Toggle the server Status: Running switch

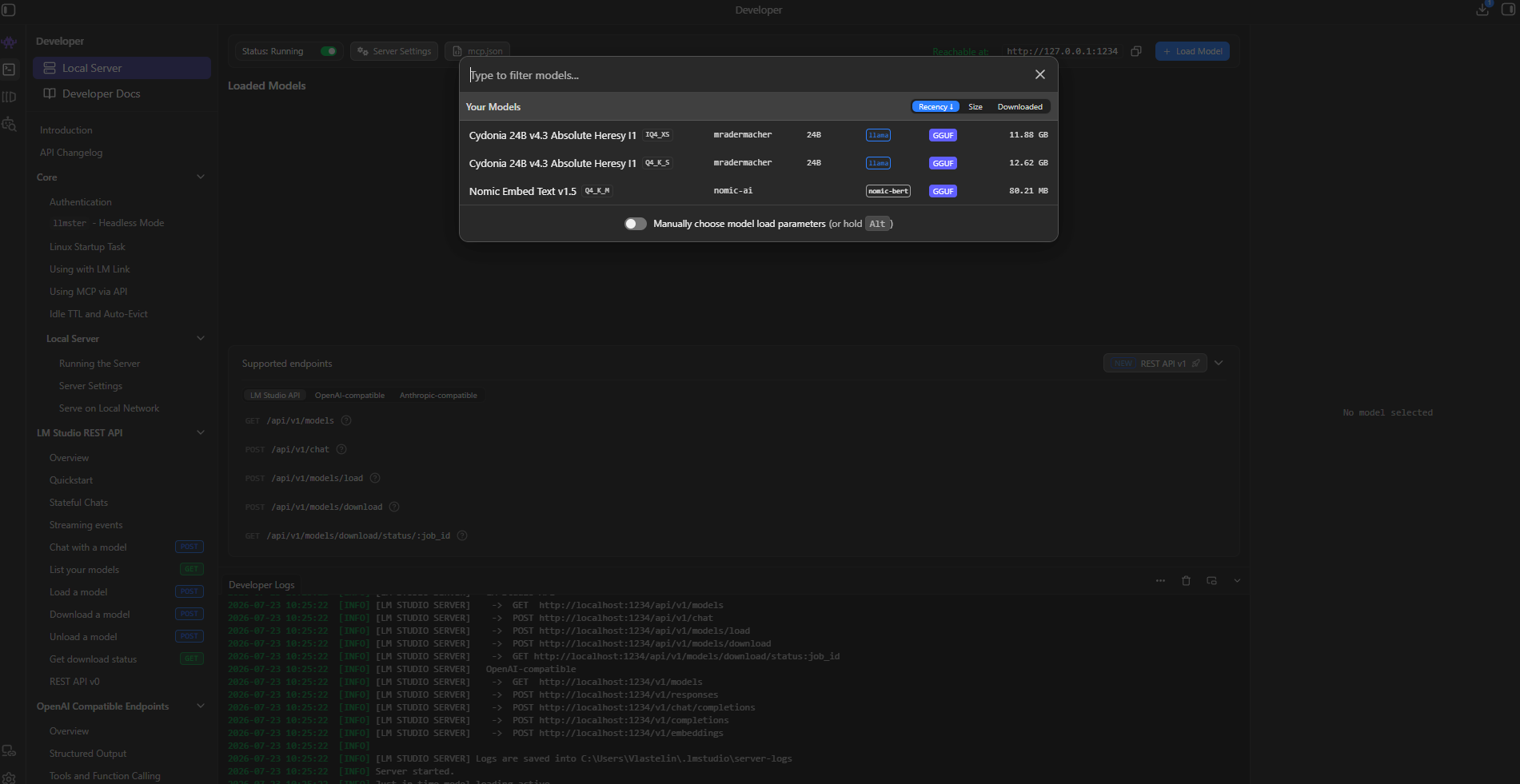click(328, 51)
